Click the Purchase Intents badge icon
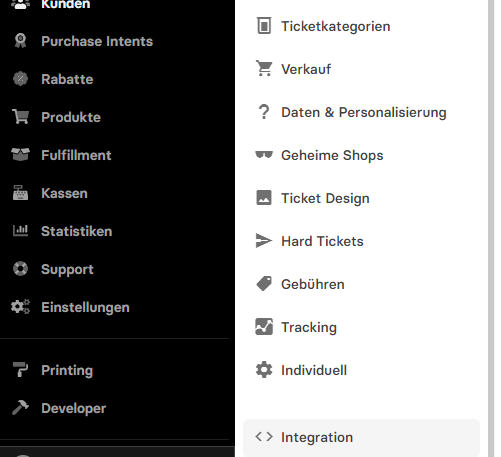Viewport: 501px width, 457px height. click(20, 41)
